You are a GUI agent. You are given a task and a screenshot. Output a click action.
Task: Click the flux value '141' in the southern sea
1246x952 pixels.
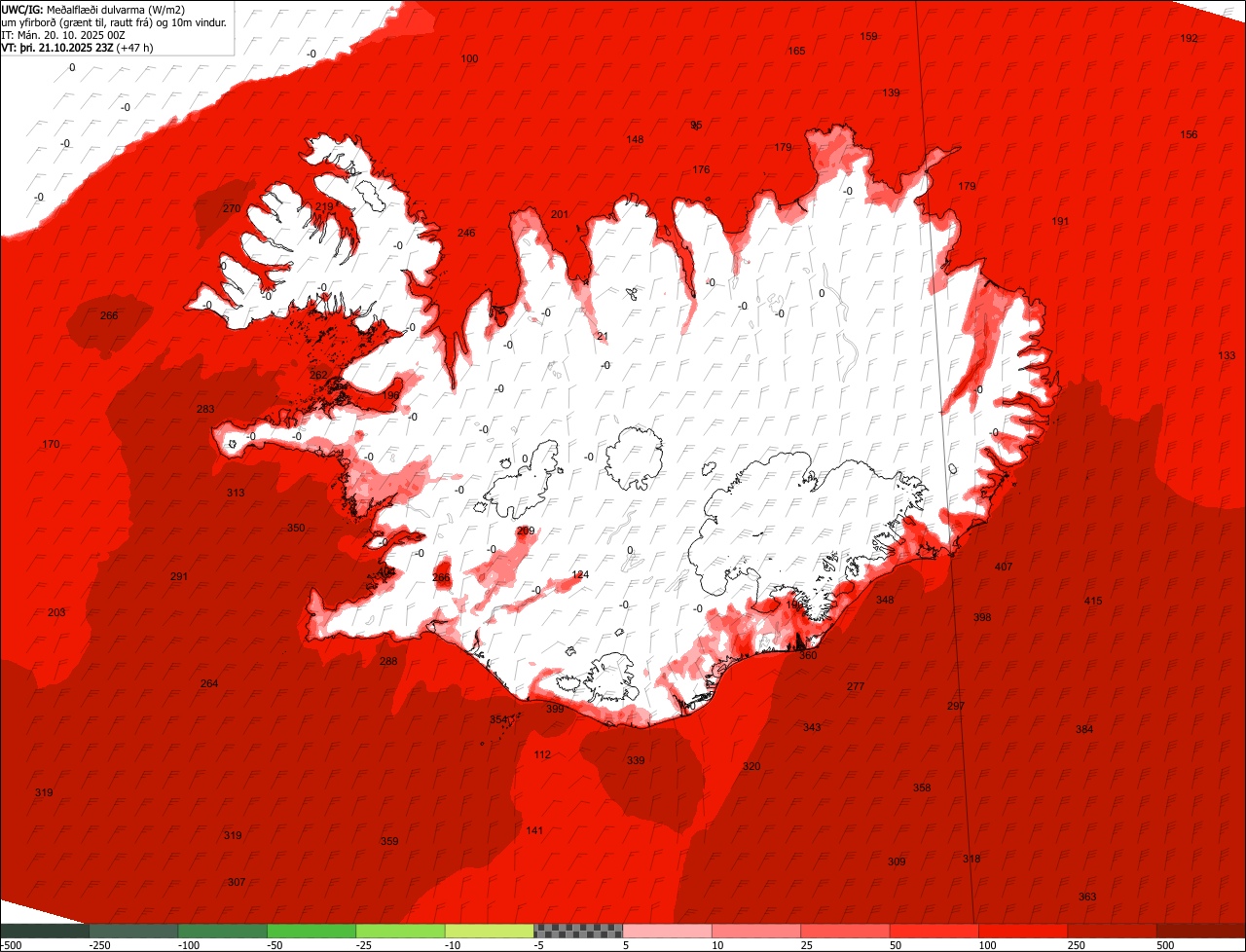pos(534,831)
